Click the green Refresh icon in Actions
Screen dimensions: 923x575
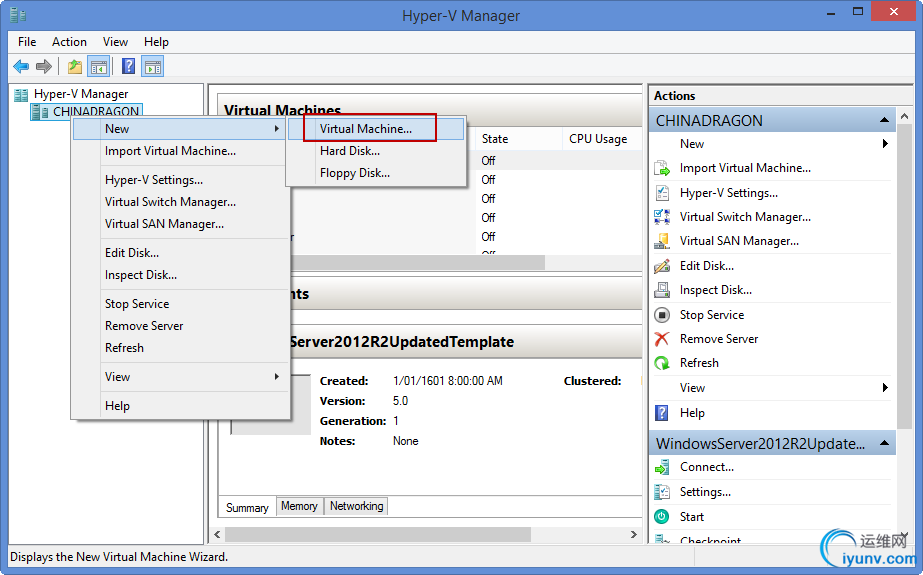coord(662,363)
